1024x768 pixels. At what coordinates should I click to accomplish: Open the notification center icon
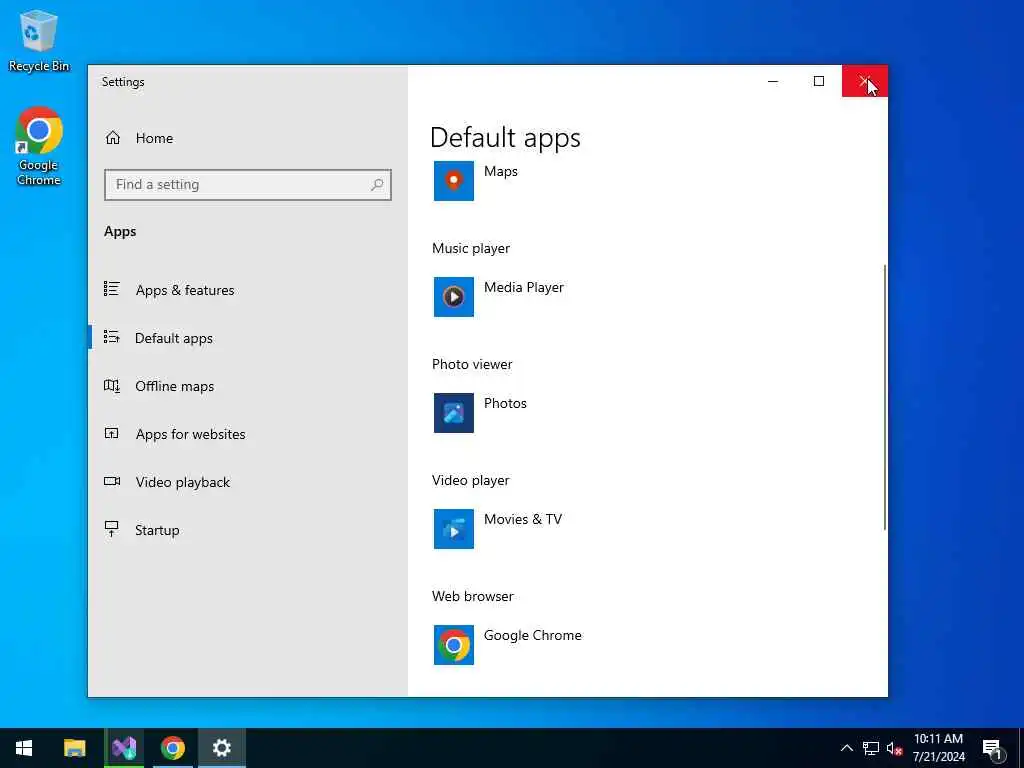pos(992,749)
